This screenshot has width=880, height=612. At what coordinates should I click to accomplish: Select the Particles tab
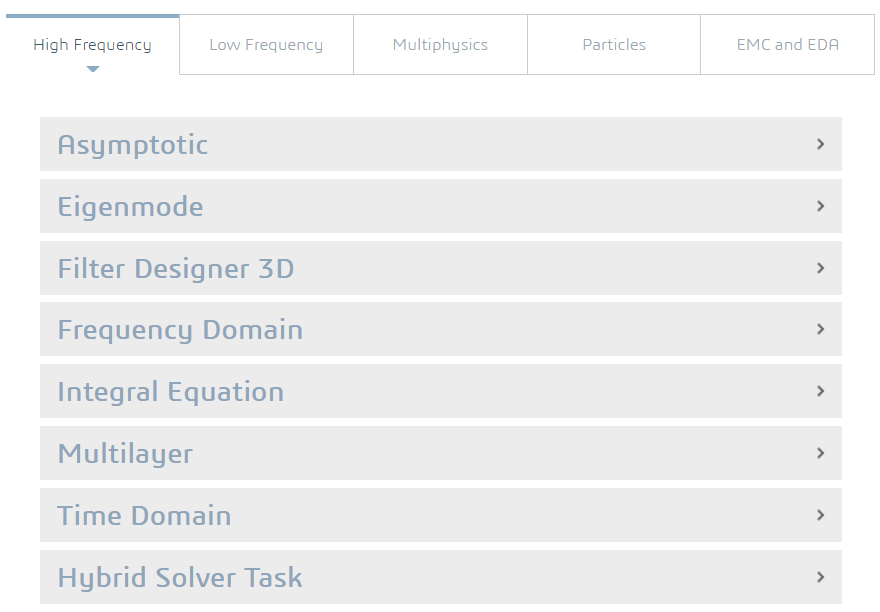(614, 45)
